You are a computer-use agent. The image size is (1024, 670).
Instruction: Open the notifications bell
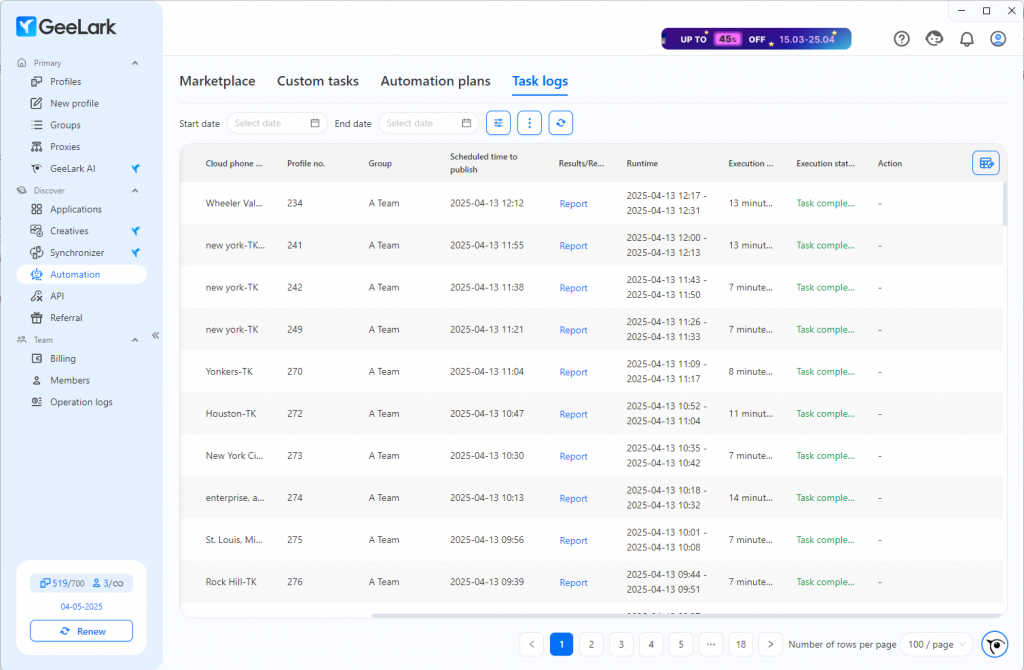click(x=967, y=39)
